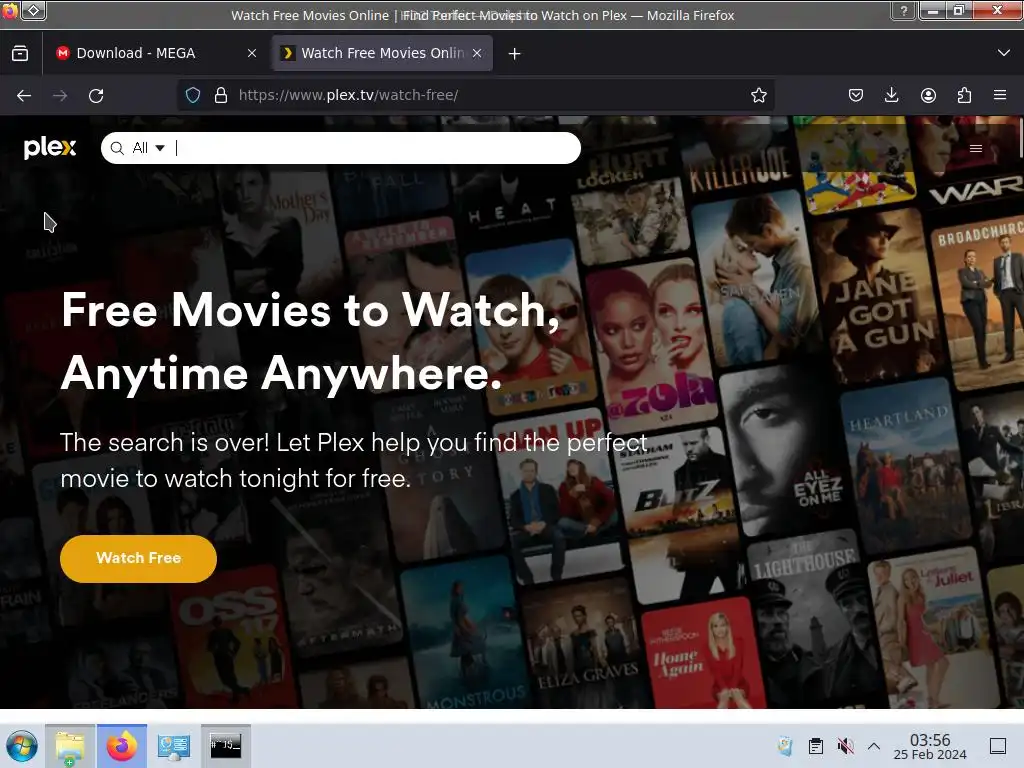Click the show desktop button
Viewport: 1024px width, 768px height.
coord(998,746)
